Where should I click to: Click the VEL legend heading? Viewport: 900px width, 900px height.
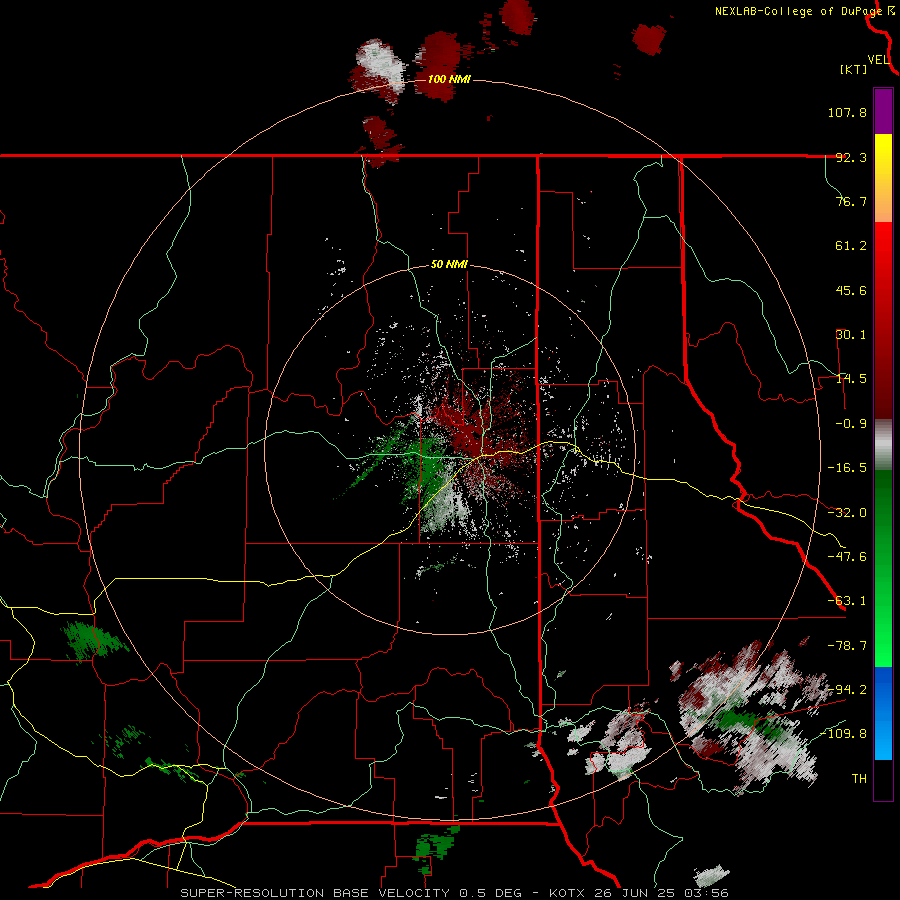pyautogui.click(x=878, y=60)
